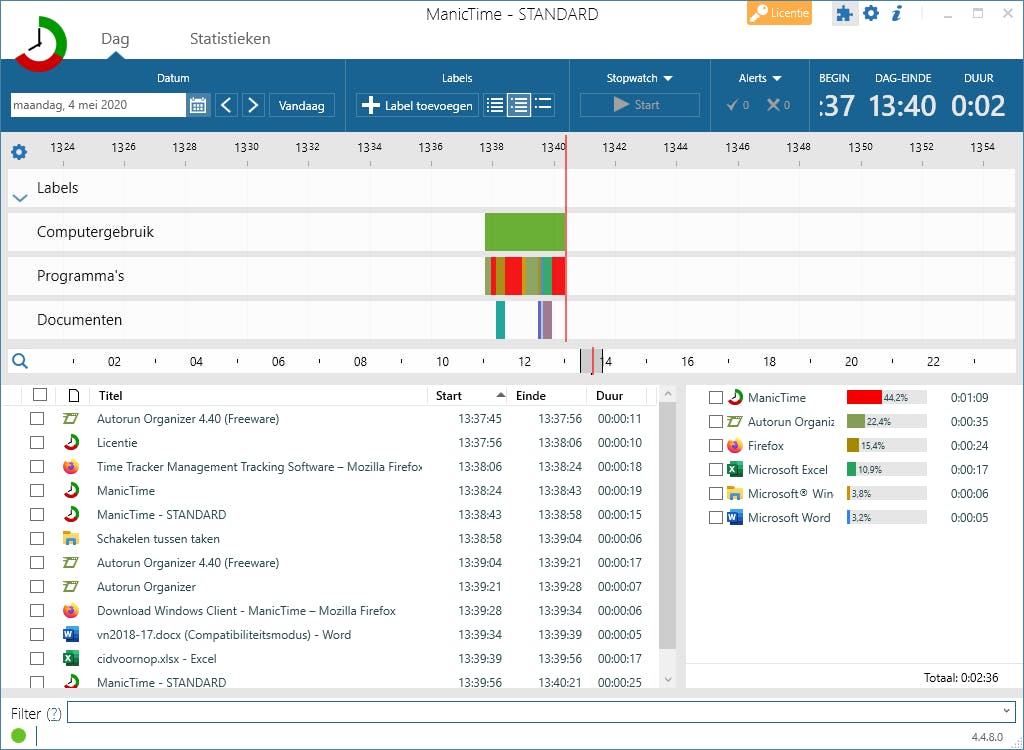This screenshot has width=1024, height=750.
Task: Click the green Computergebruik timeline block
Action: point(524,232)
